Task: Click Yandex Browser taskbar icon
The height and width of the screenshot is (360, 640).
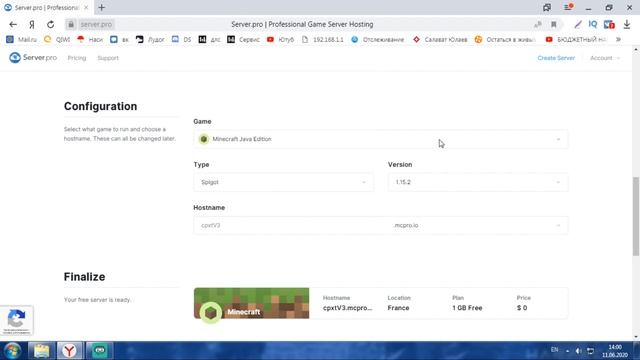Action: [x=69, y=351]
